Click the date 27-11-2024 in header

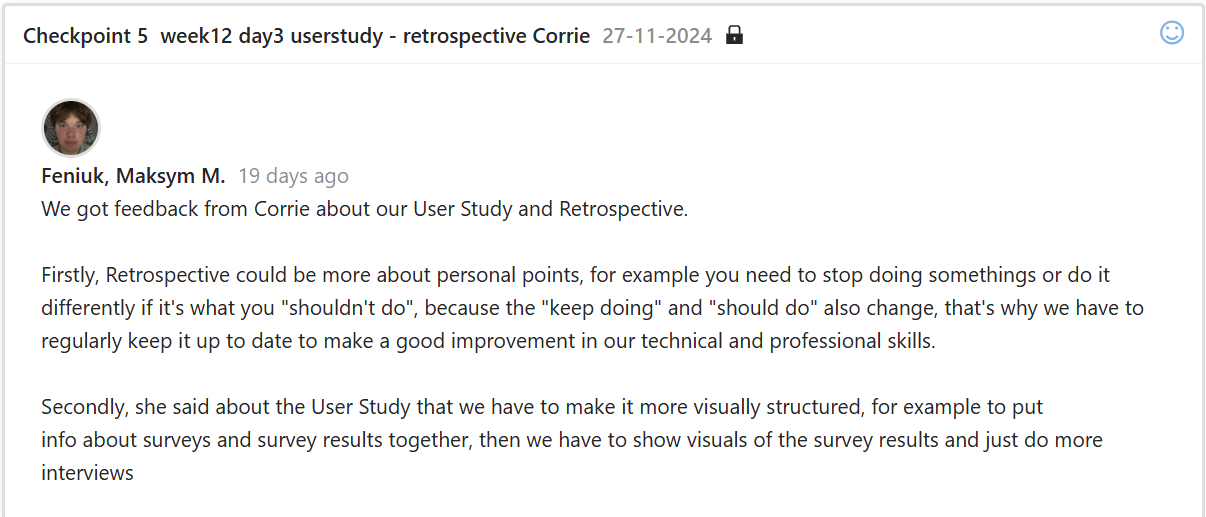point(657,36)
